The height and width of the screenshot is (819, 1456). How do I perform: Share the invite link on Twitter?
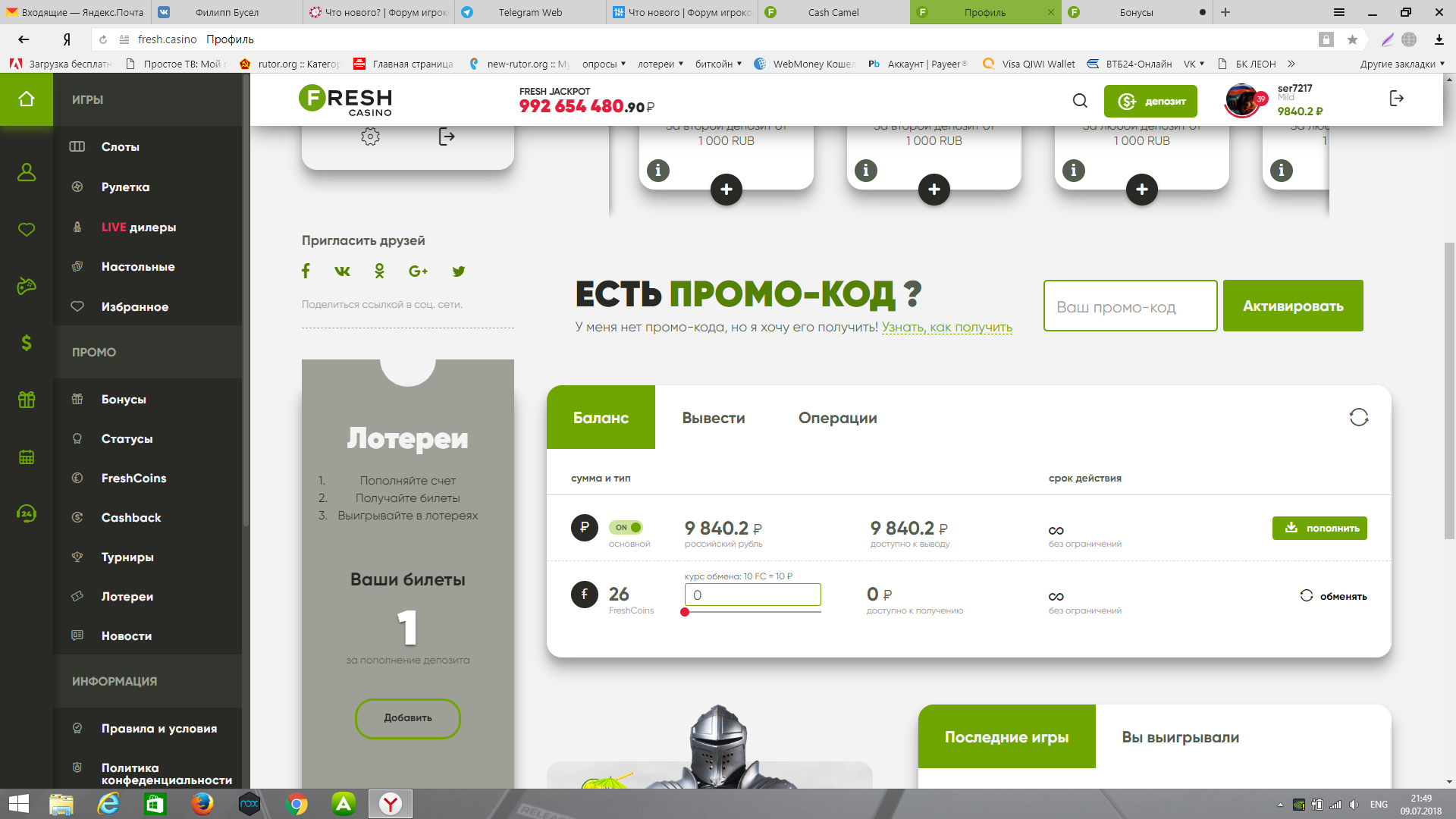[458, 271]
